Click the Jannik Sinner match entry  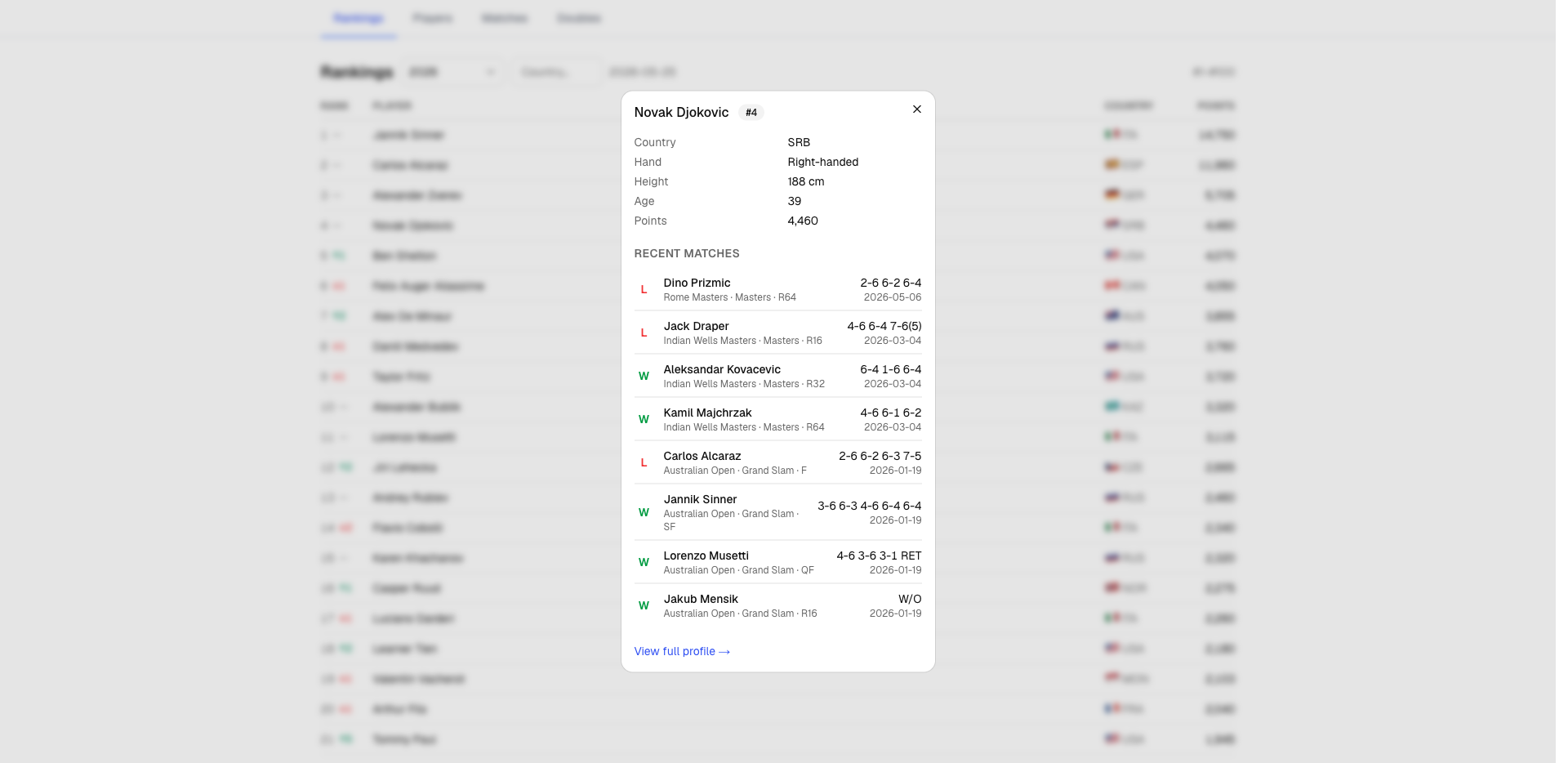[777, 512]
